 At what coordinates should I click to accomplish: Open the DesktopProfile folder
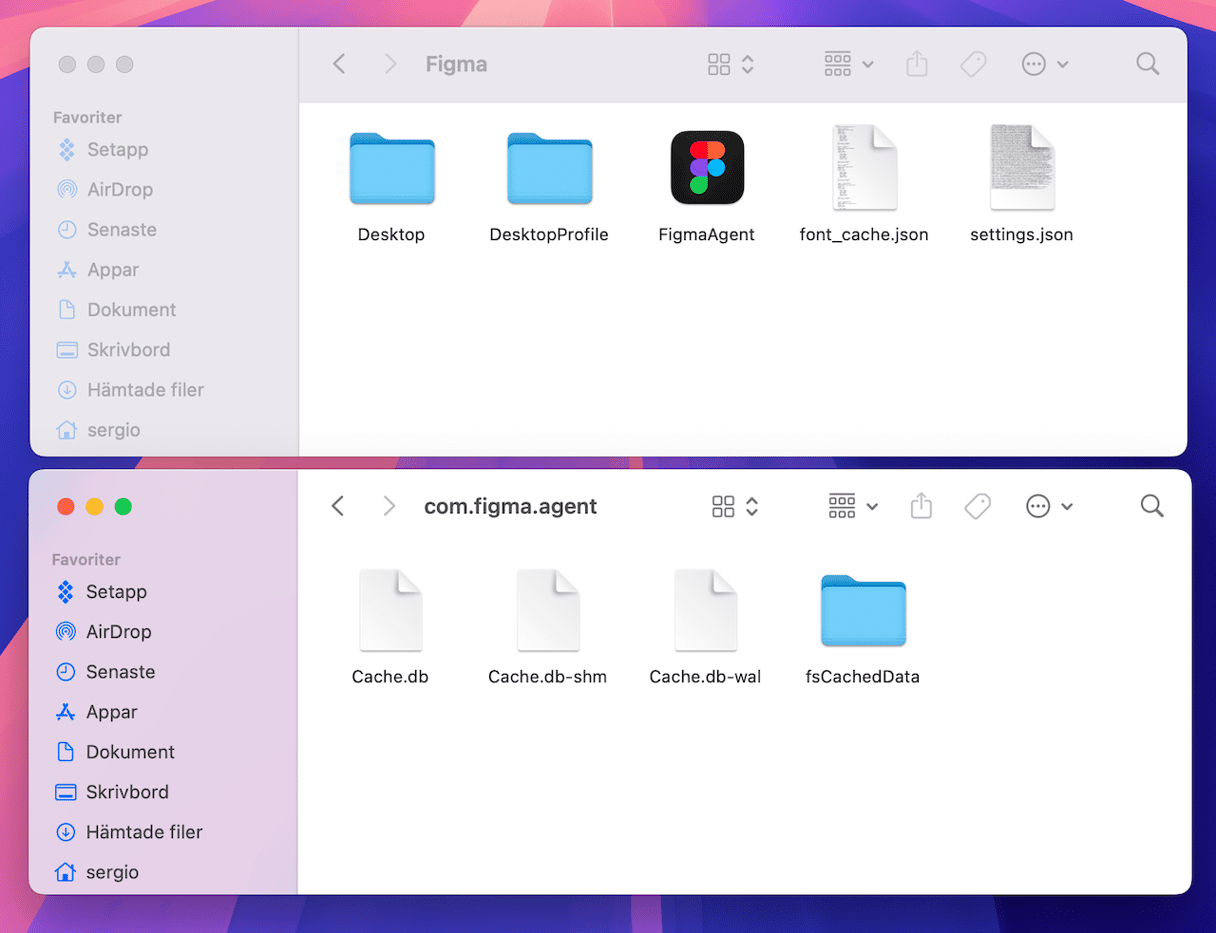tap(549, 168)
